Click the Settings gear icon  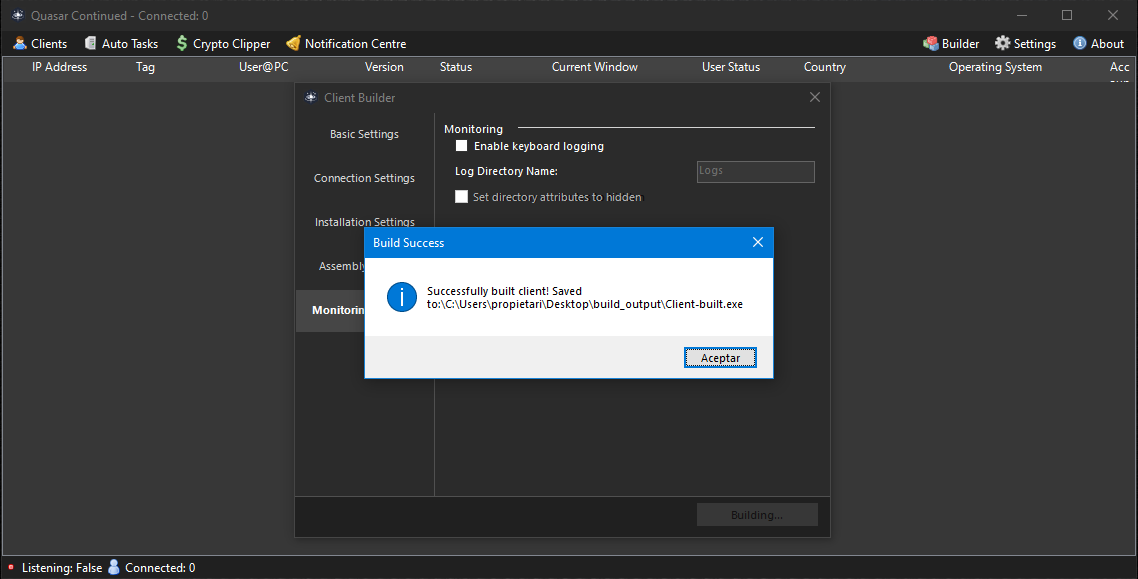pos(1002,44)
